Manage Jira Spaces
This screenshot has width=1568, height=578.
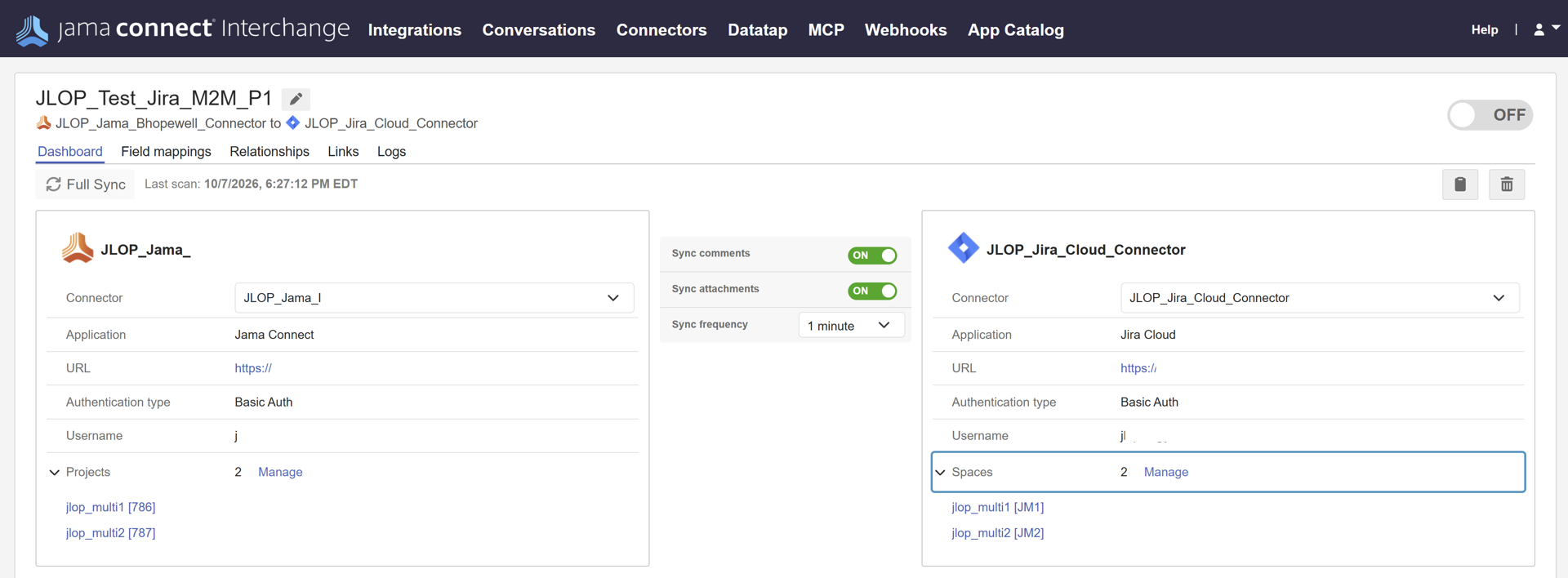point(1166,472)
